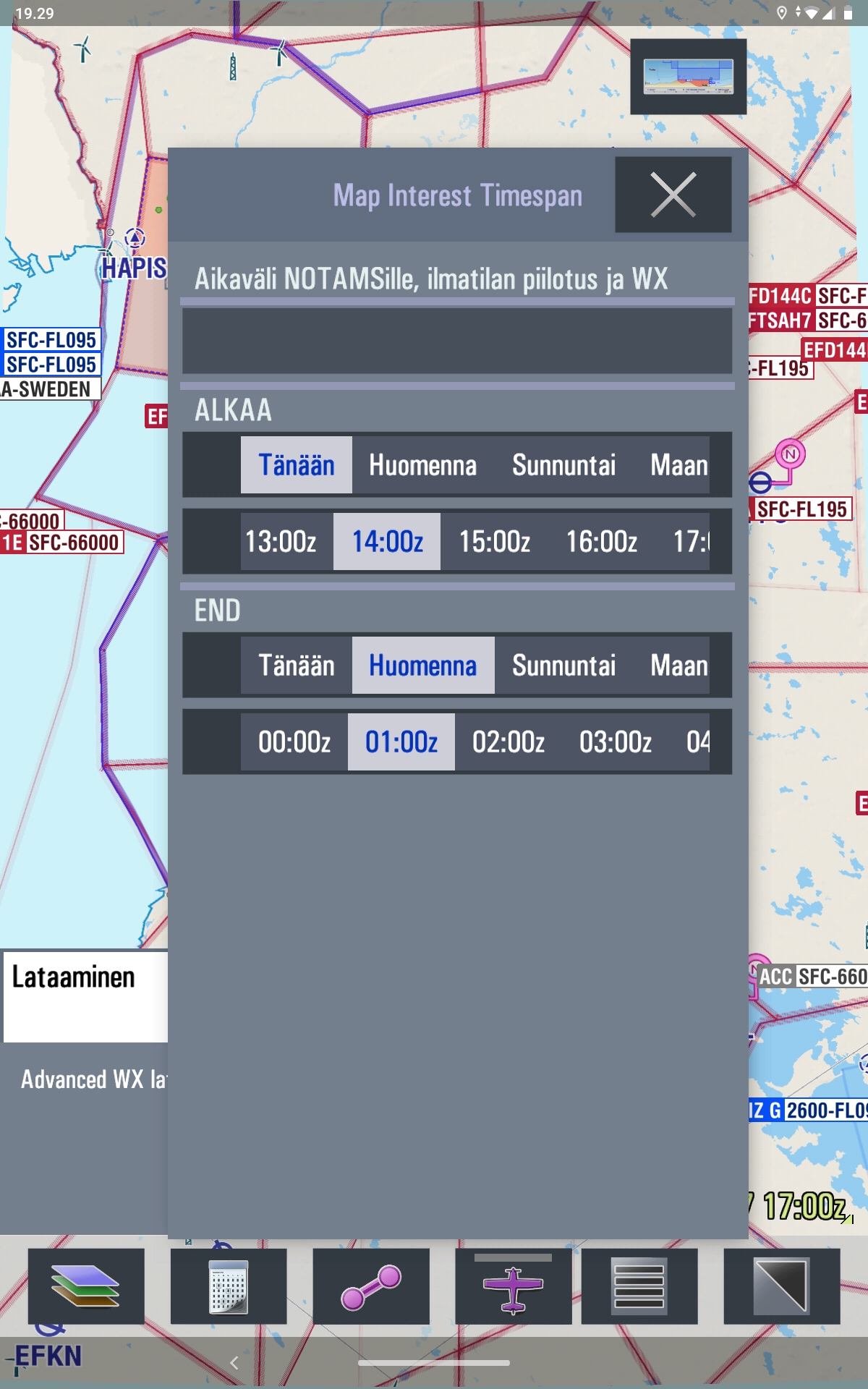Set start time to 13:00z
This screenshot has height=1389, width=868.
[x=281, y=542]
